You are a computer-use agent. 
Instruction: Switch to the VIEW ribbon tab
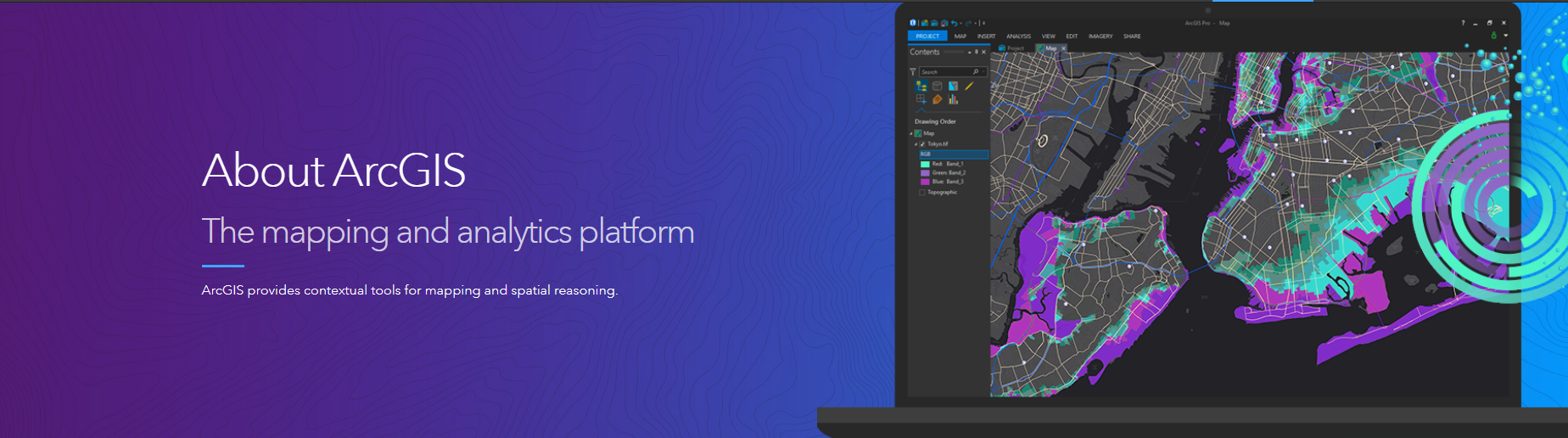click(x=1049, y=36)
